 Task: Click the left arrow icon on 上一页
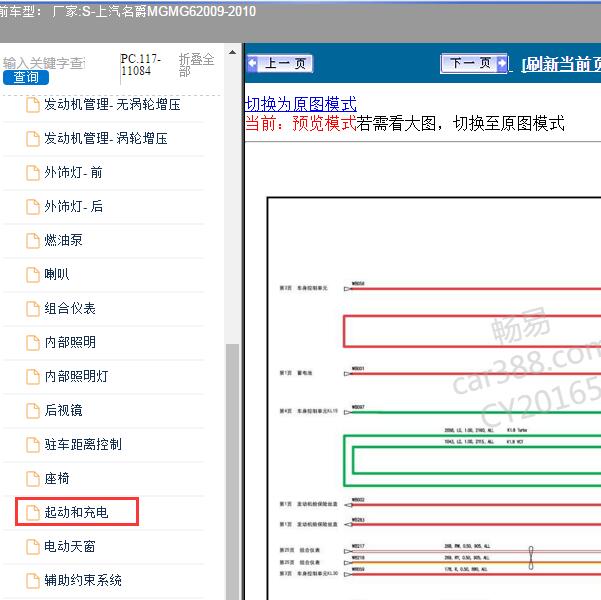[253, 63]
